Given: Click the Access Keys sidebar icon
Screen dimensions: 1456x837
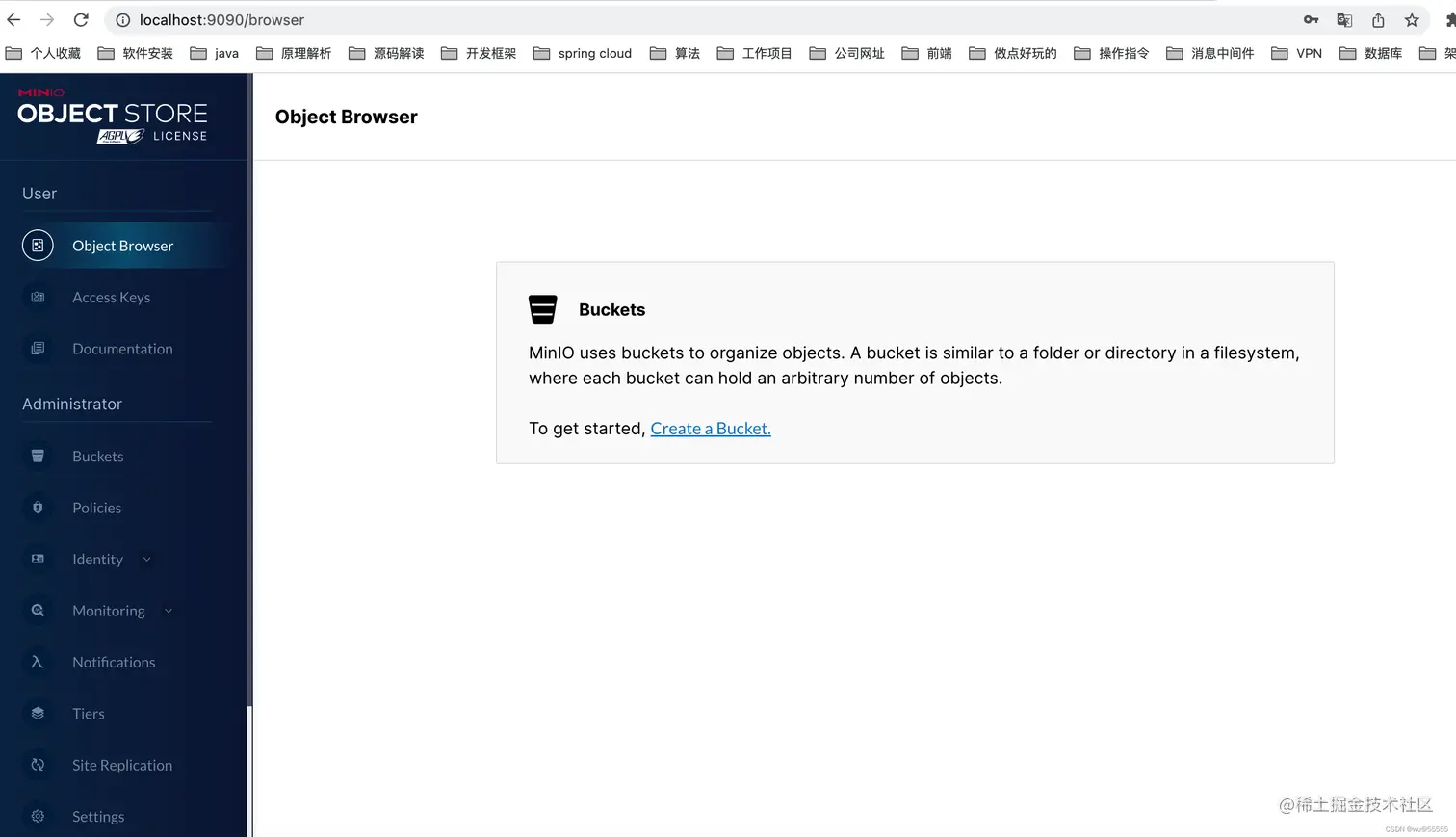Looking at the screenshot, I should [x=38, y=298].
